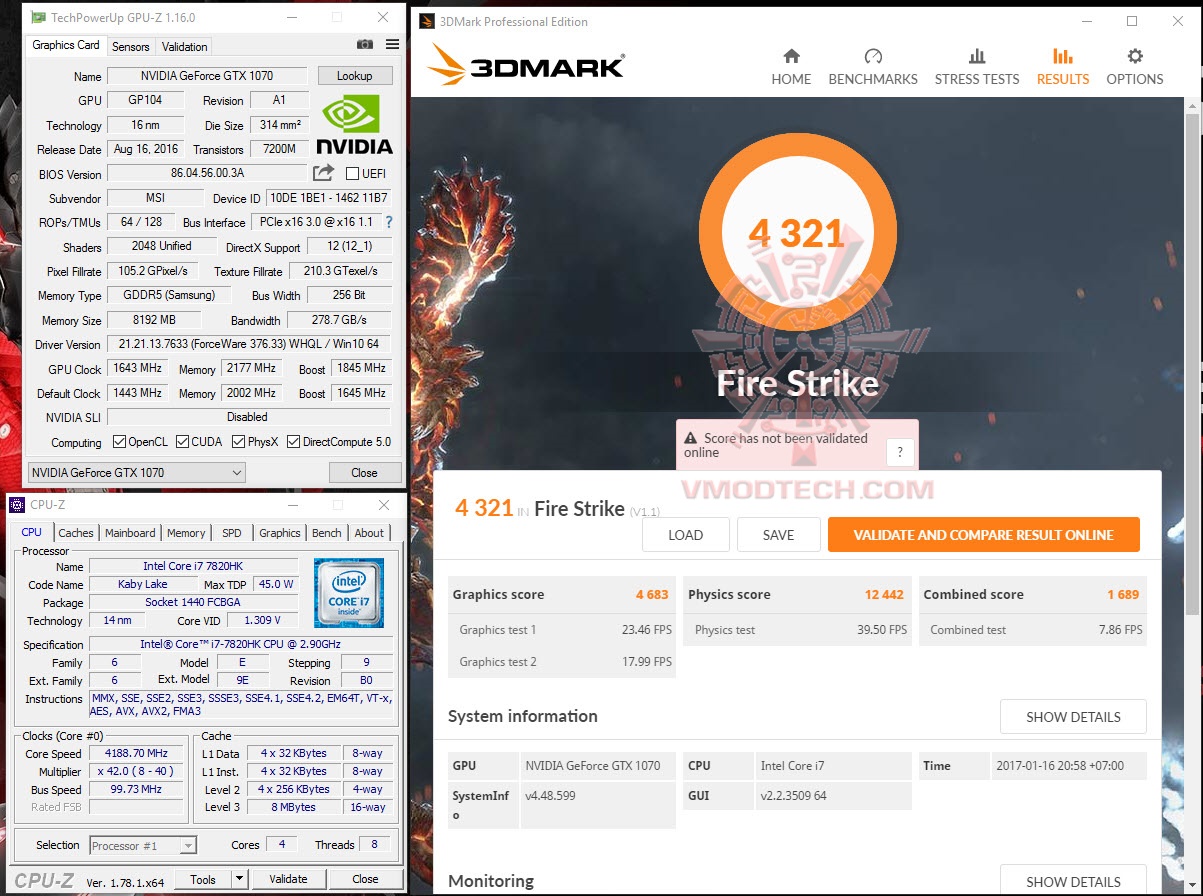Open 3DMark Results chart icon
This screenshot has height=896, width=1203.
[1063, 56]
